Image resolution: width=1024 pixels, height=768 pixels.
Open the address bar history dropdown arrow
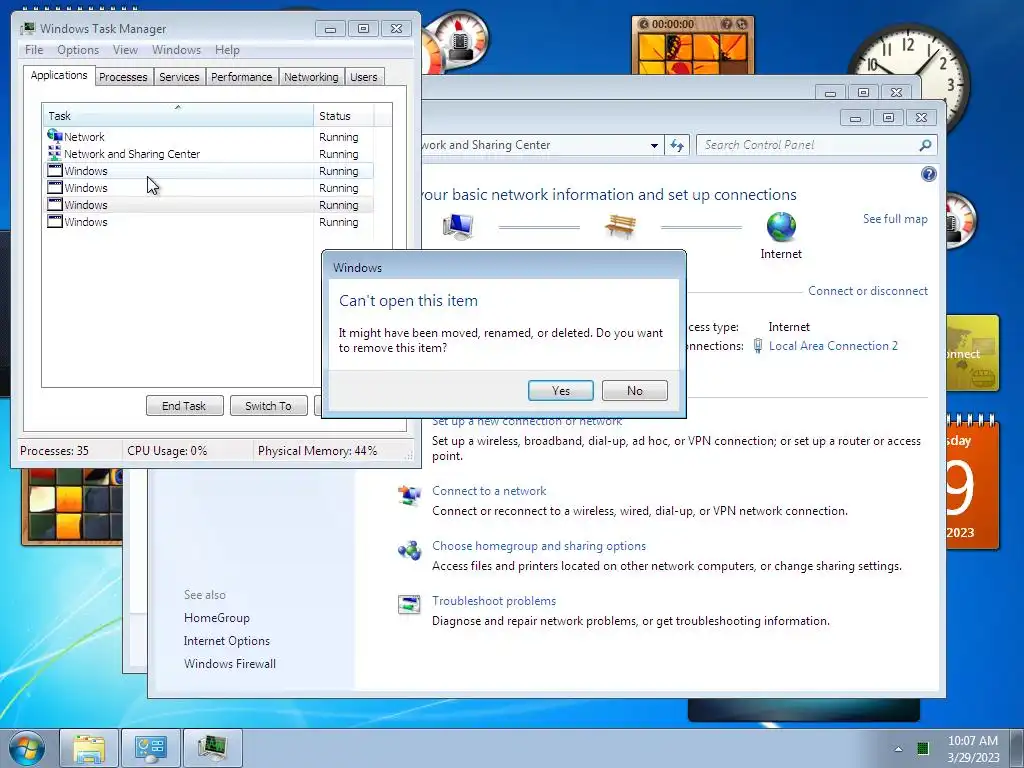[654, 146]
